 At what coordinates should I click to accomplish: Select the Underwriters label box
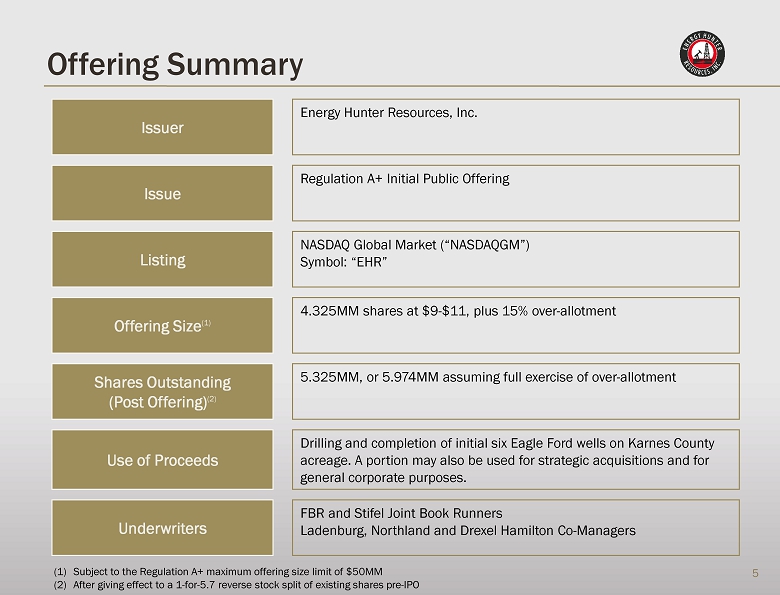(x=162, y=527)
